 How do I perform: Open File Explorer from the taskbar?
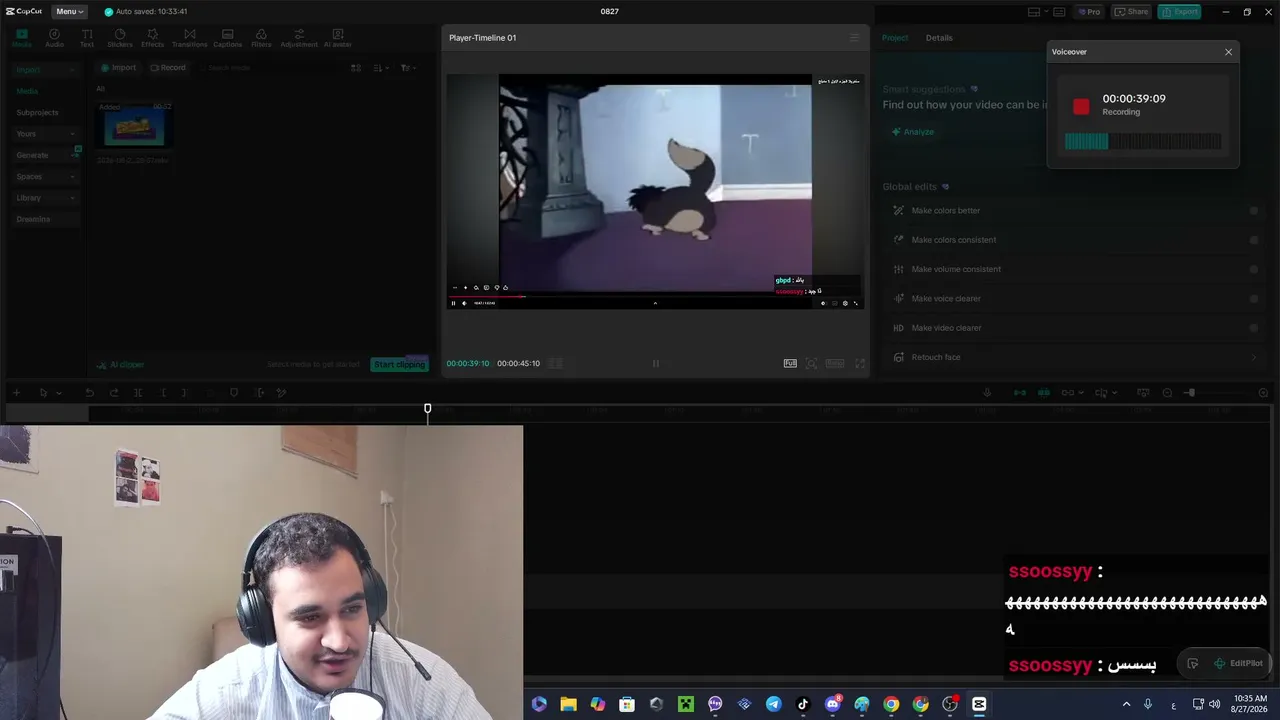point(568,704)
